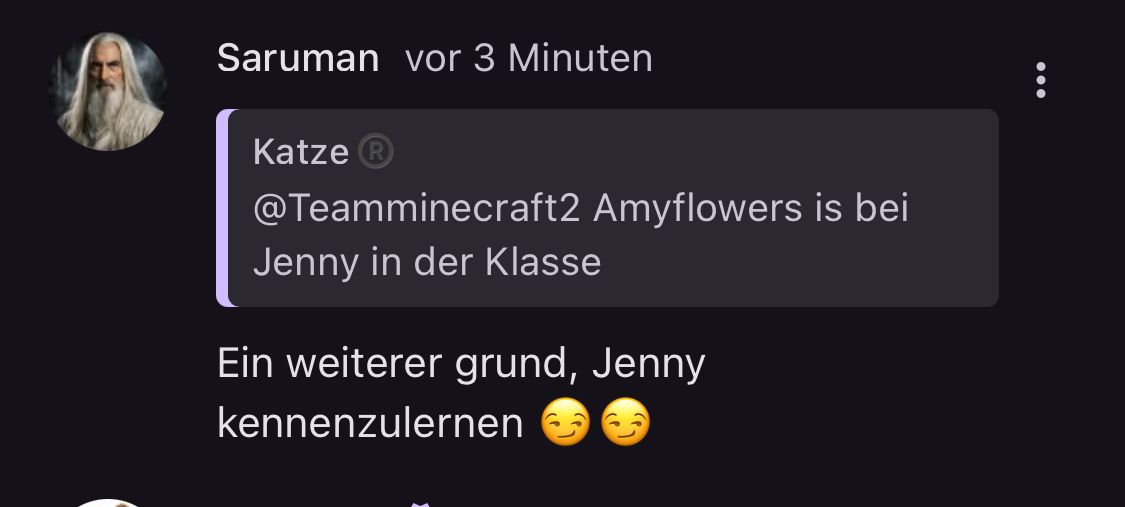The height and width of the screenshot is (507, 1125).
Task: Open Katze's name in the quote
Action: (301, 152)
